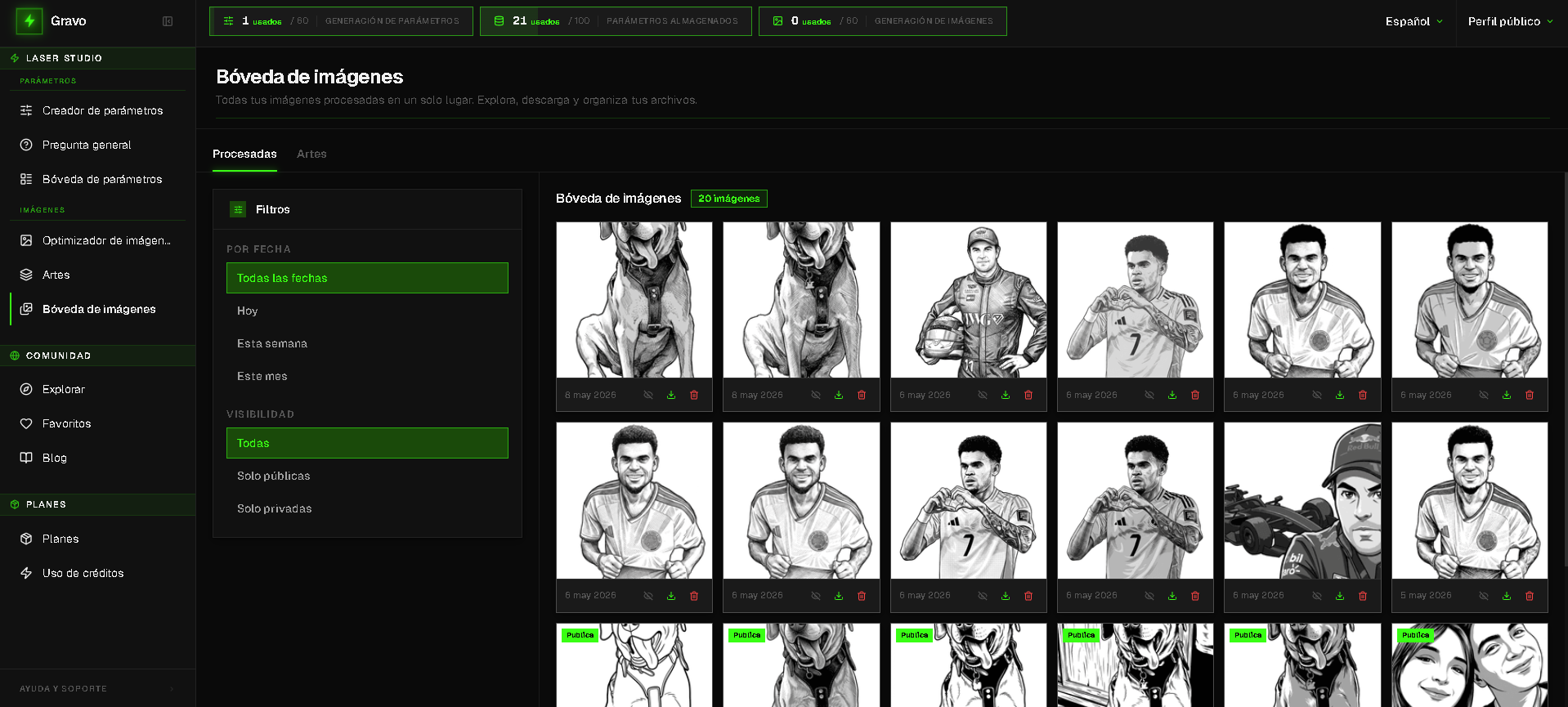Screen dimensions: 1568x707
Task: Open the Perfil público dropdown
Action: click(1510, 21)
